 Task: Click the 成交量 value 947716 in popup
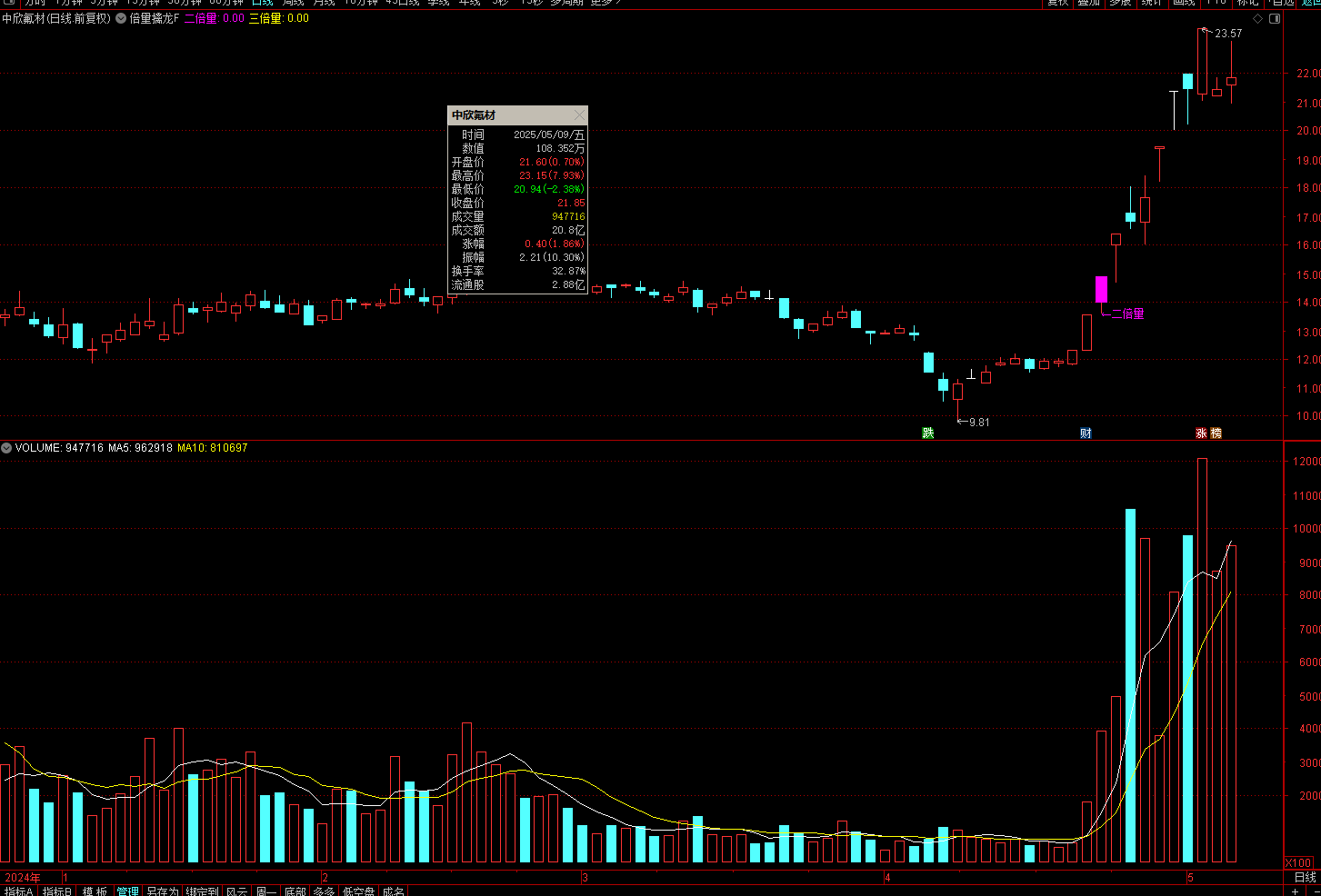click(x=568, y=216)
